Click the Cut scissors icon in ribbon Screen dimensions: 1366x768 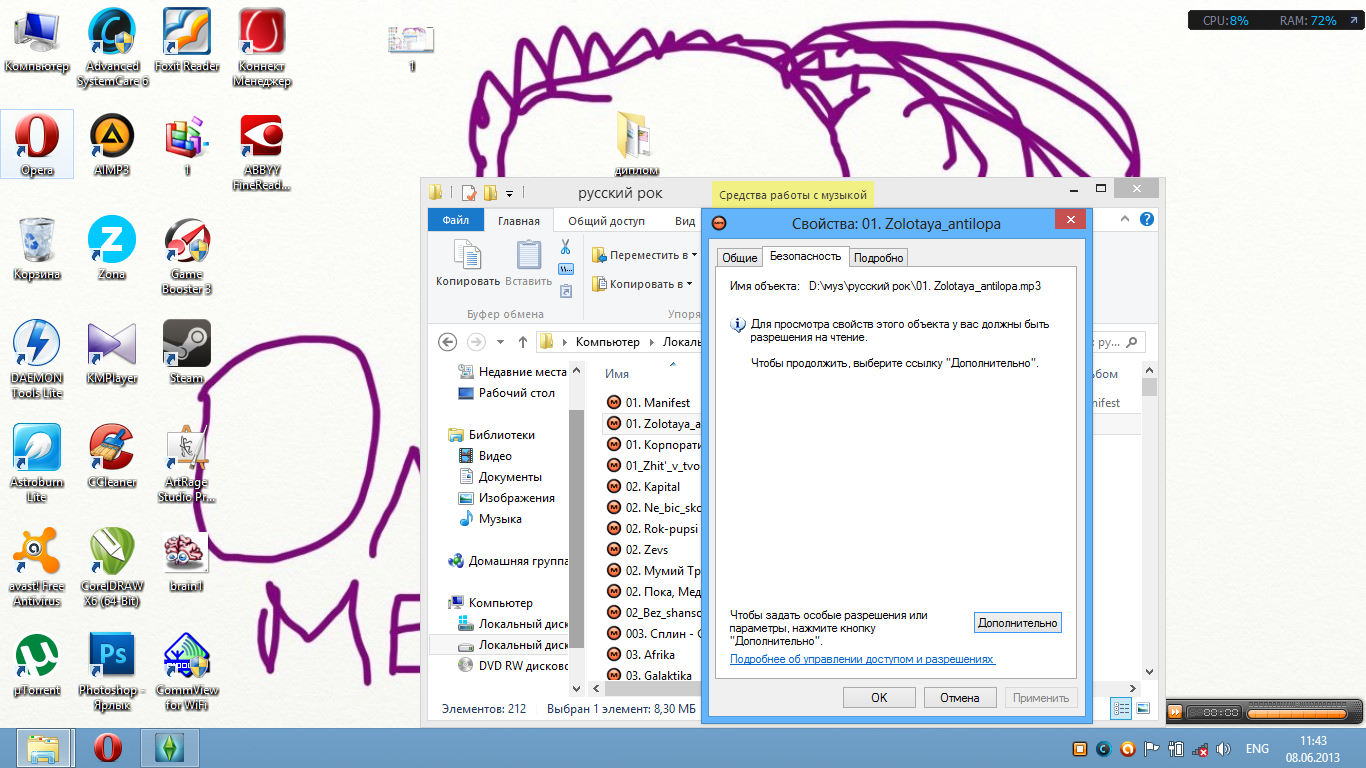point(565,247)
